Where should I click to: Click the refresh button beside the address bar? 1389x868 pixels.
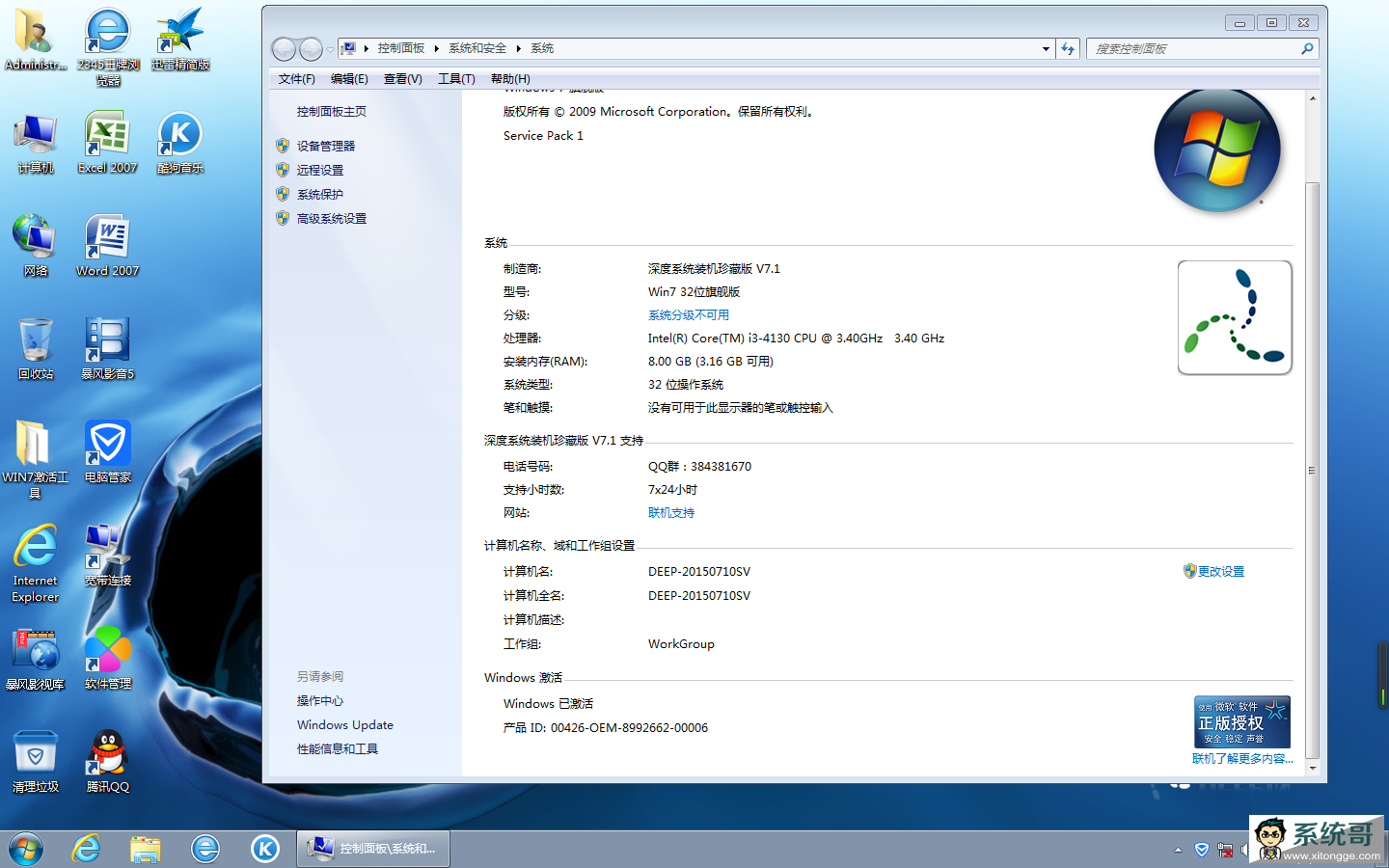tap(1068, 48)
